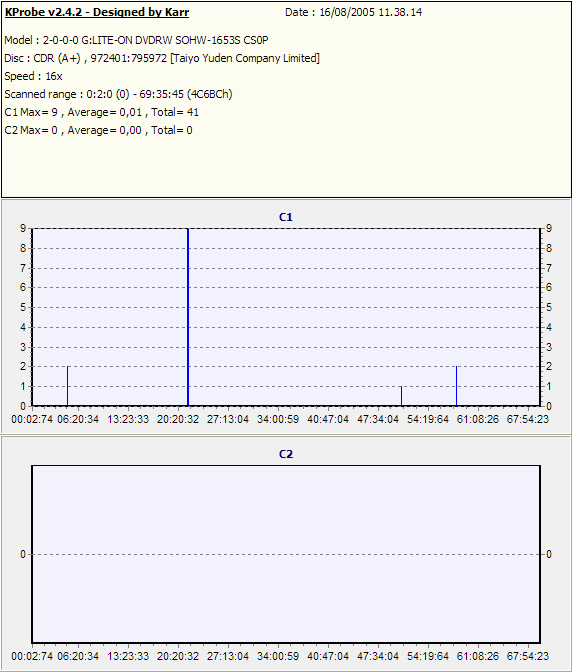This screenshot has width=572, height=672.
Task: Click the KProbe v2.4.2 title heading
Action: [x=97, y=12]
